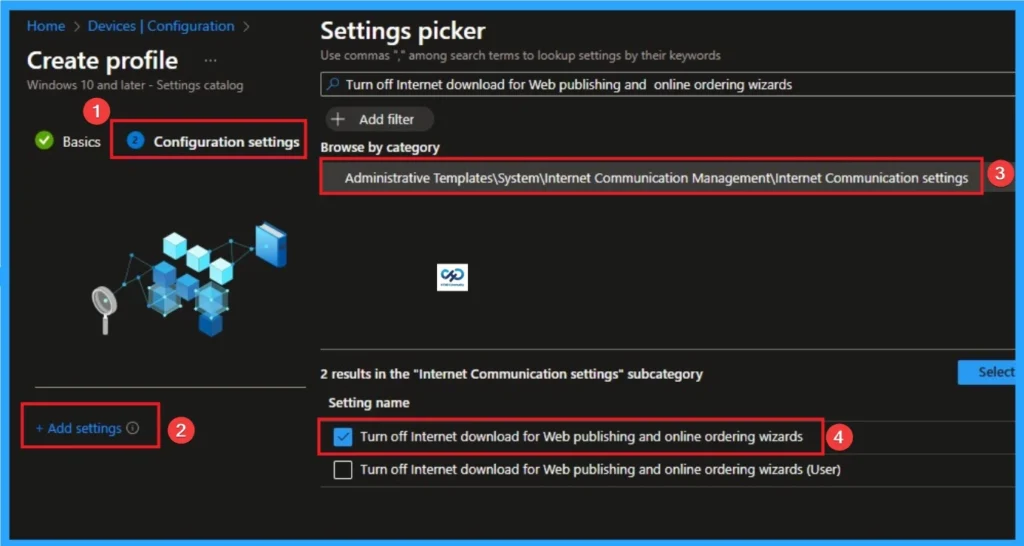Click the settings search input field
The width and height of the screenshot is (1024, 546).
coord(667,84)
